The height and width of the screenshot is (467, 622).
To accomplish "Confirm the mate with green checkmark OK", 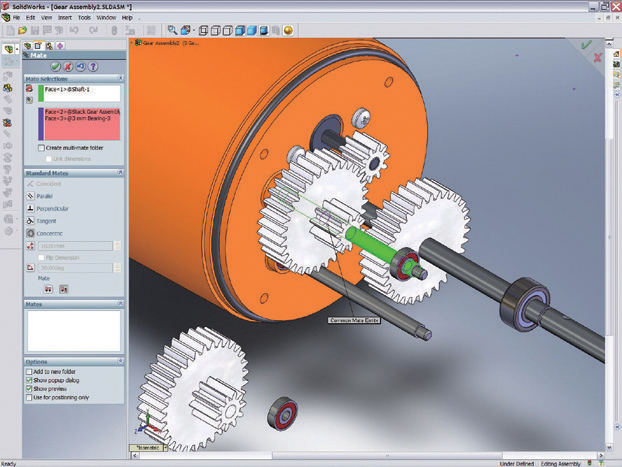I will pos(56,66).
